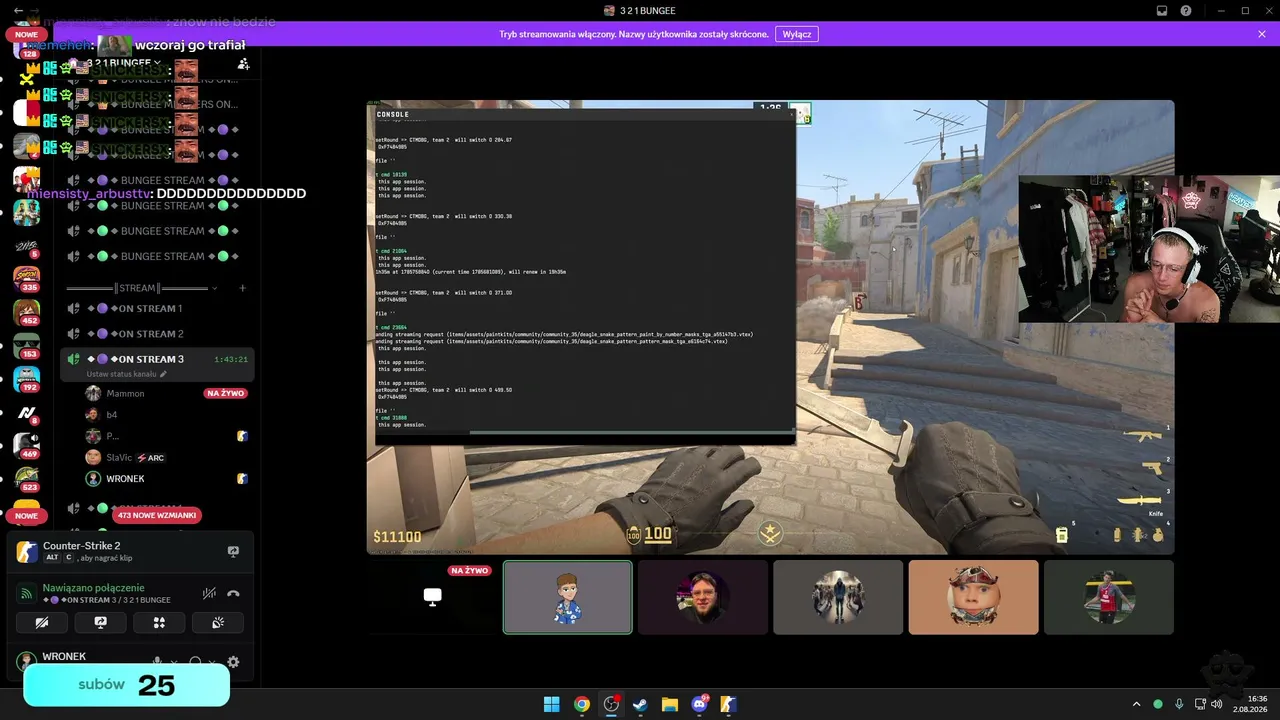The image size is (1280, 720).
Task: Open server icon with 192 badge
Action: click(x=26, y=380)
